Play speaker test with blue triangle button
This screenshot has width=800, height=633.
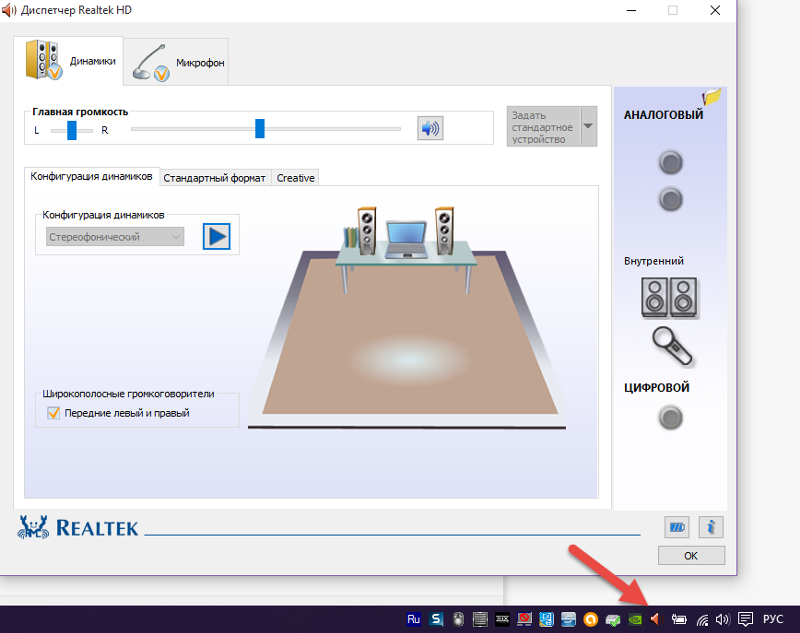[217, 237]
